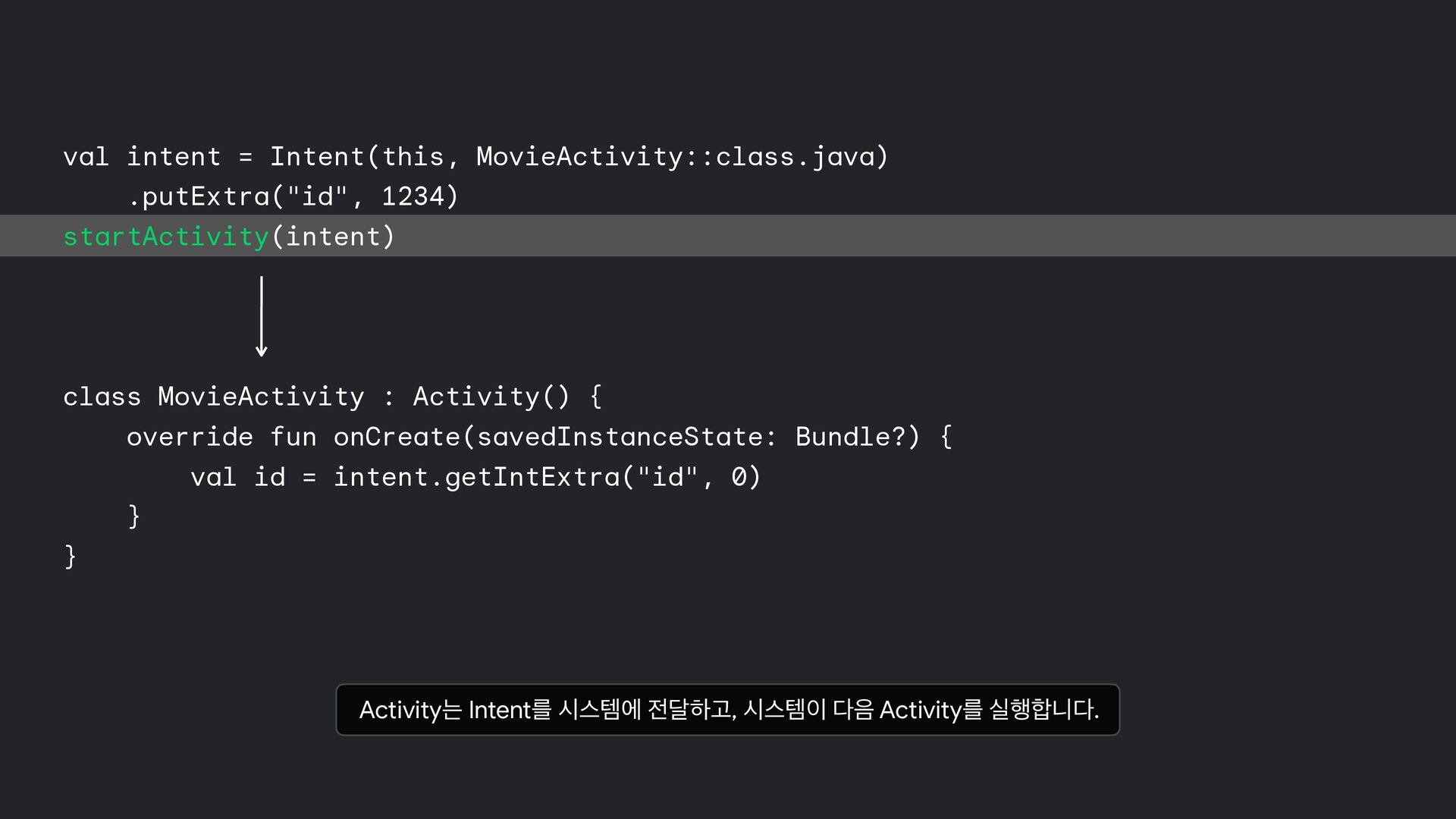Image resolution: width=1456 pixels, height=819 pixels.
Task: Click the highlighted line's (intent) argument
Action: coord(334,237)
